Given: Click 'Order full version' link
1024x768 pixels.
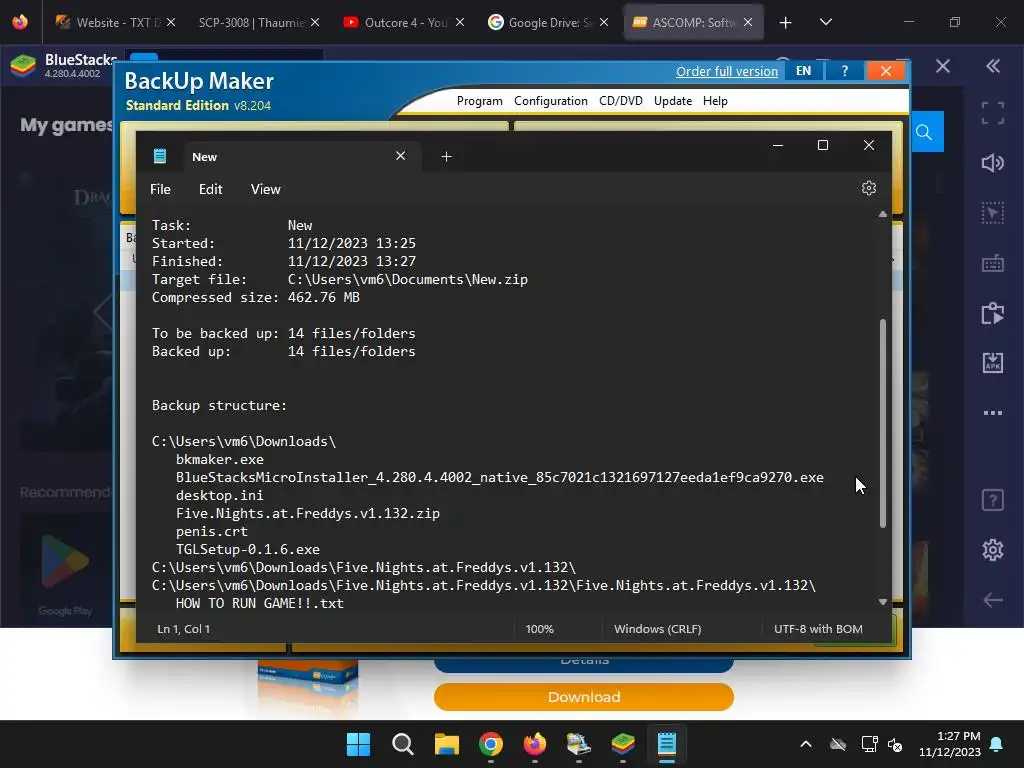Looking at the screenshot, I should [727, 71].
